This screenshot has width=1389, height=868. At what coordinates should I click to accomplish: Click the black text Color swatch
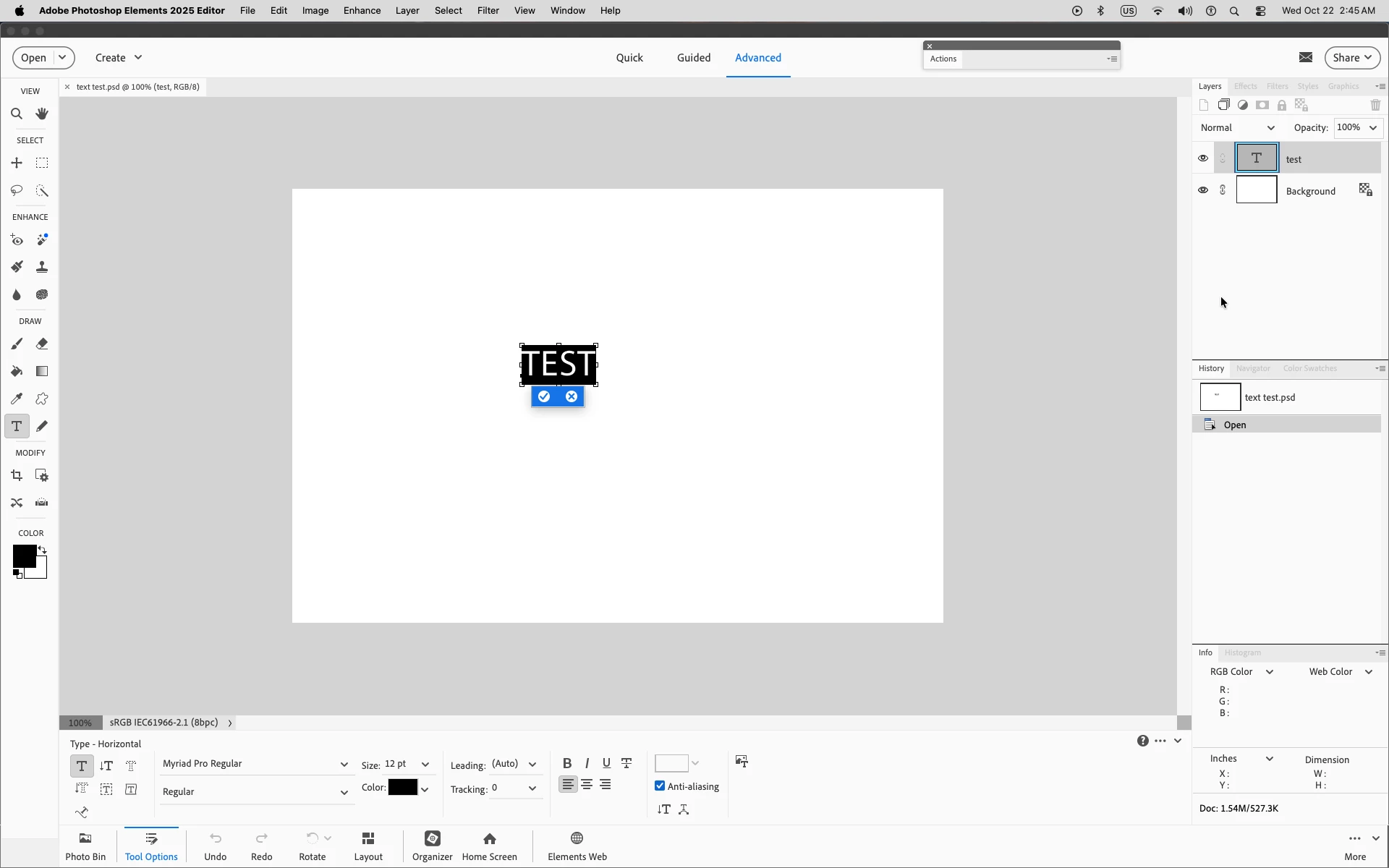tap(402, 788)
